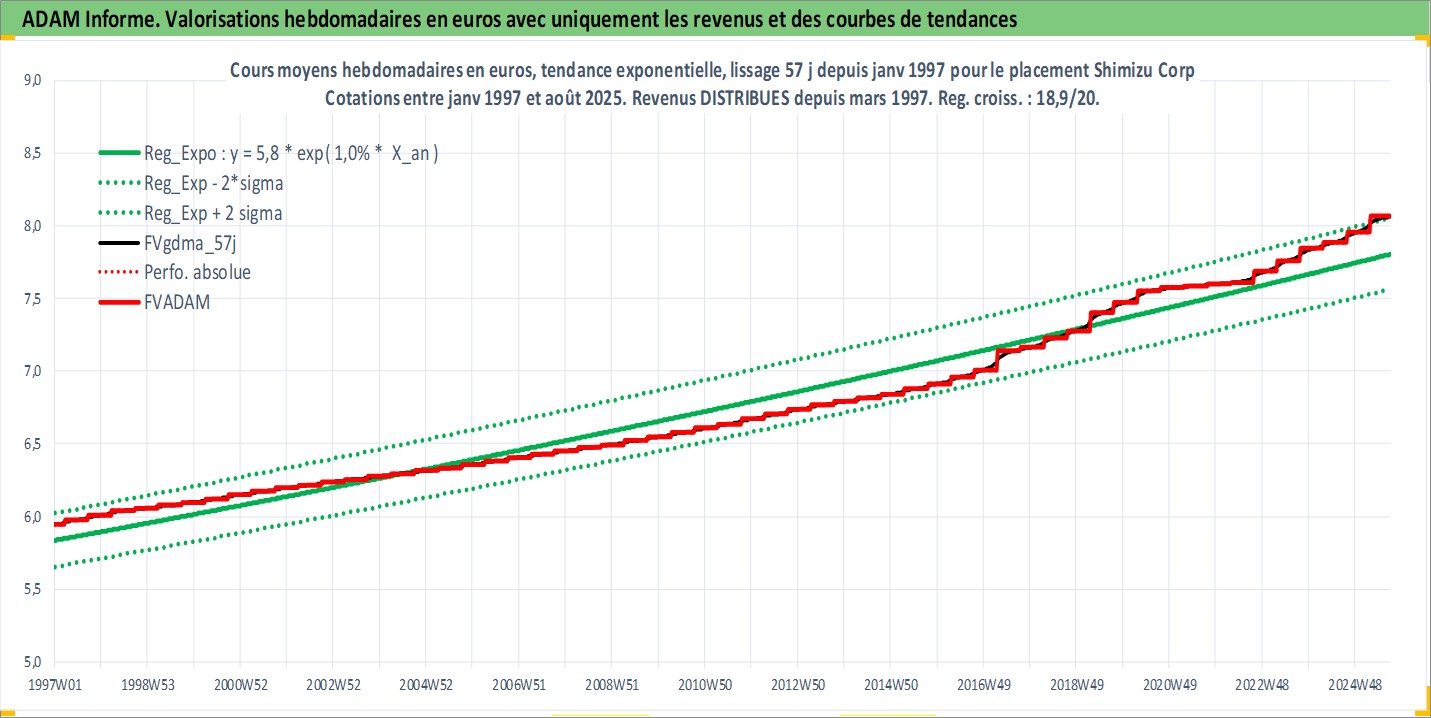Click the red line sample beside FVADAM
This screenshot has width=1431, height=718.
(x=118, y=300)
